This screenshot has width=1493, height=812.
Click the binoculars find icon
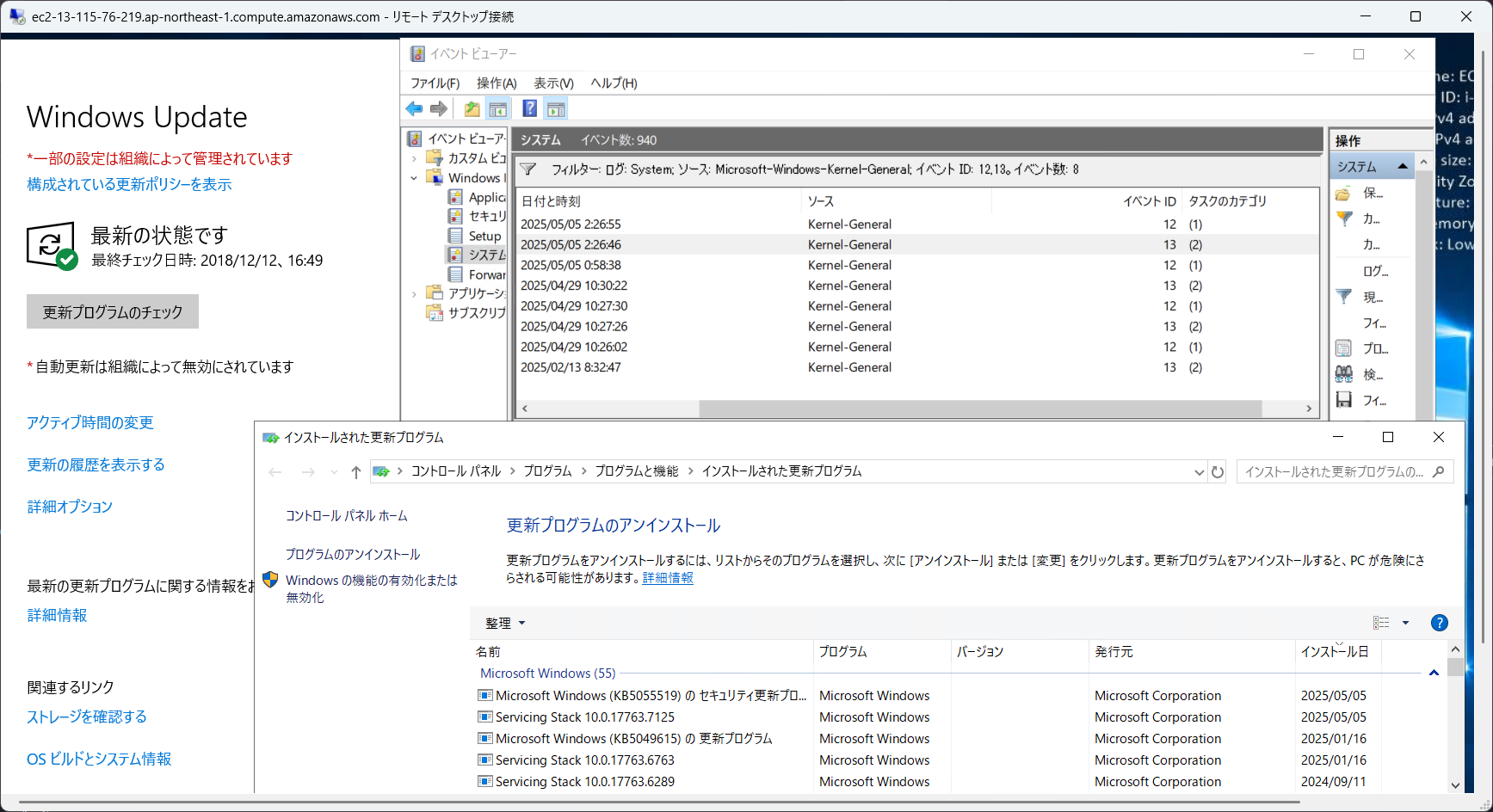tap(1343, 374)
